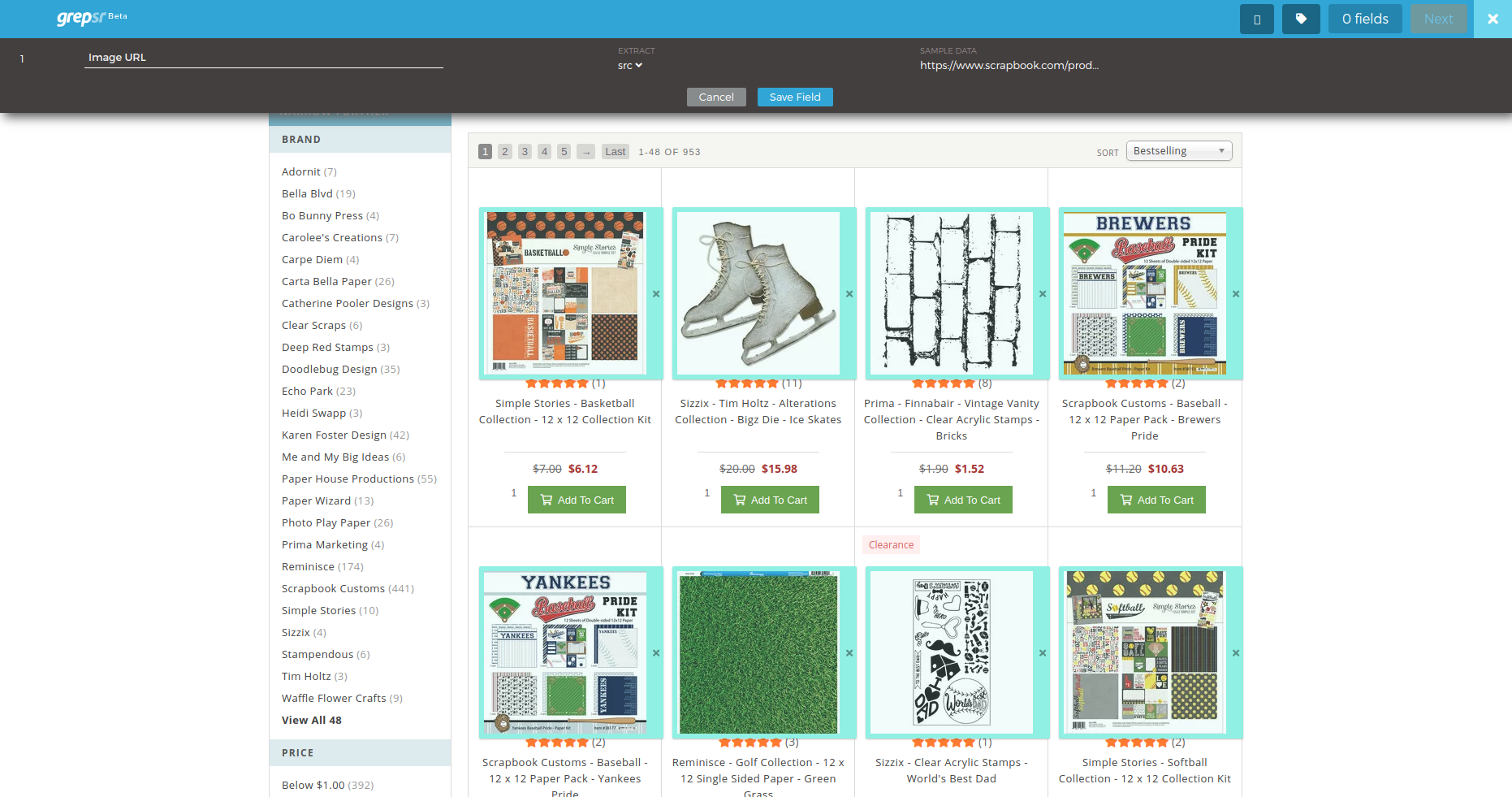Image resolution: width=1512 pixels, height=797 pixels.
Task: Click the Clearance tag
Action: (891, 545)
